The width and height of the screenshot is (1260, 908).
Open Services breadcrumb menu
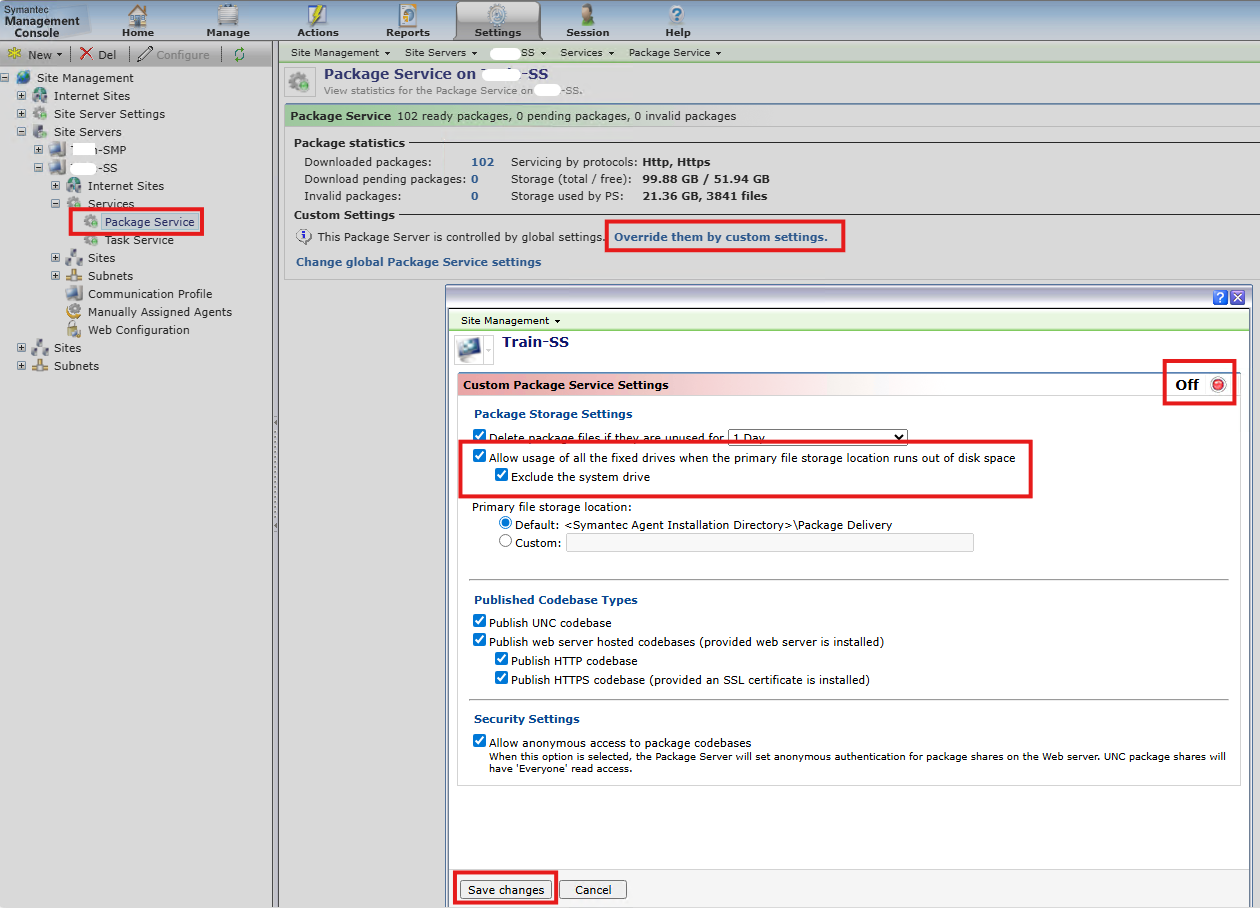point(586,53)
